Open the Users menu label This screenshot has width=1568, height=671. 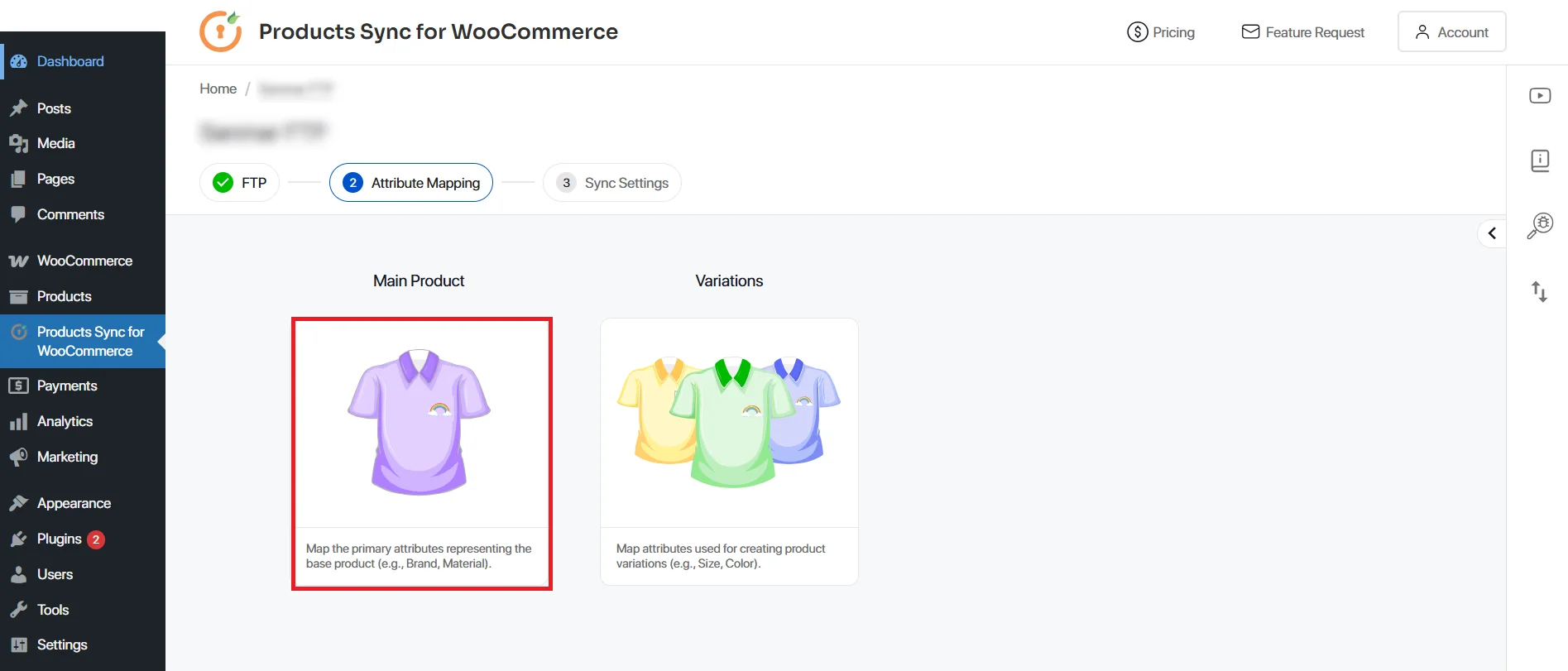55,574
